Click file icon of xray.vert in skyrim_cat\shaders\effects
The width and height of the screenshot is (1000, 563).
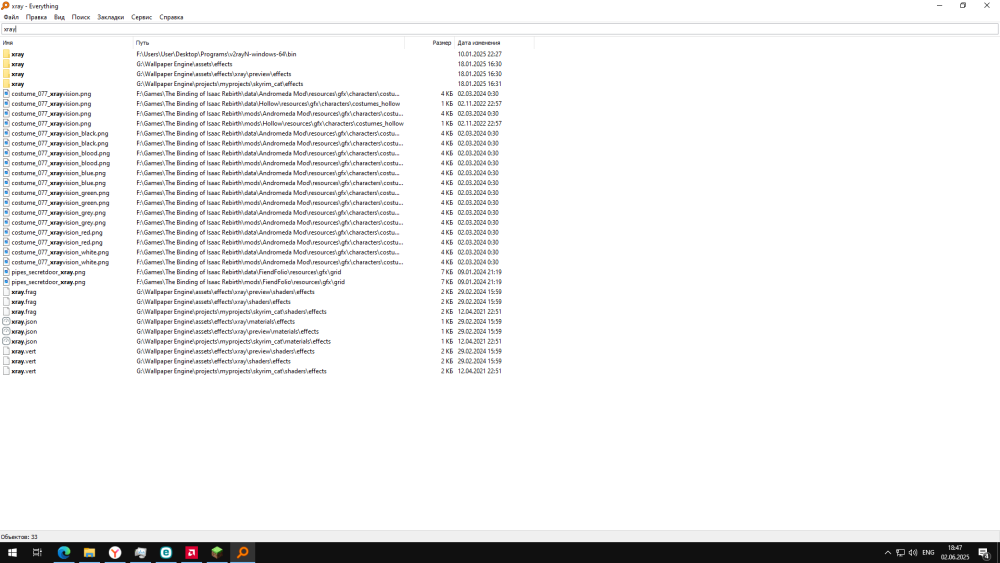pyautogui.click(x=6, y=370)
